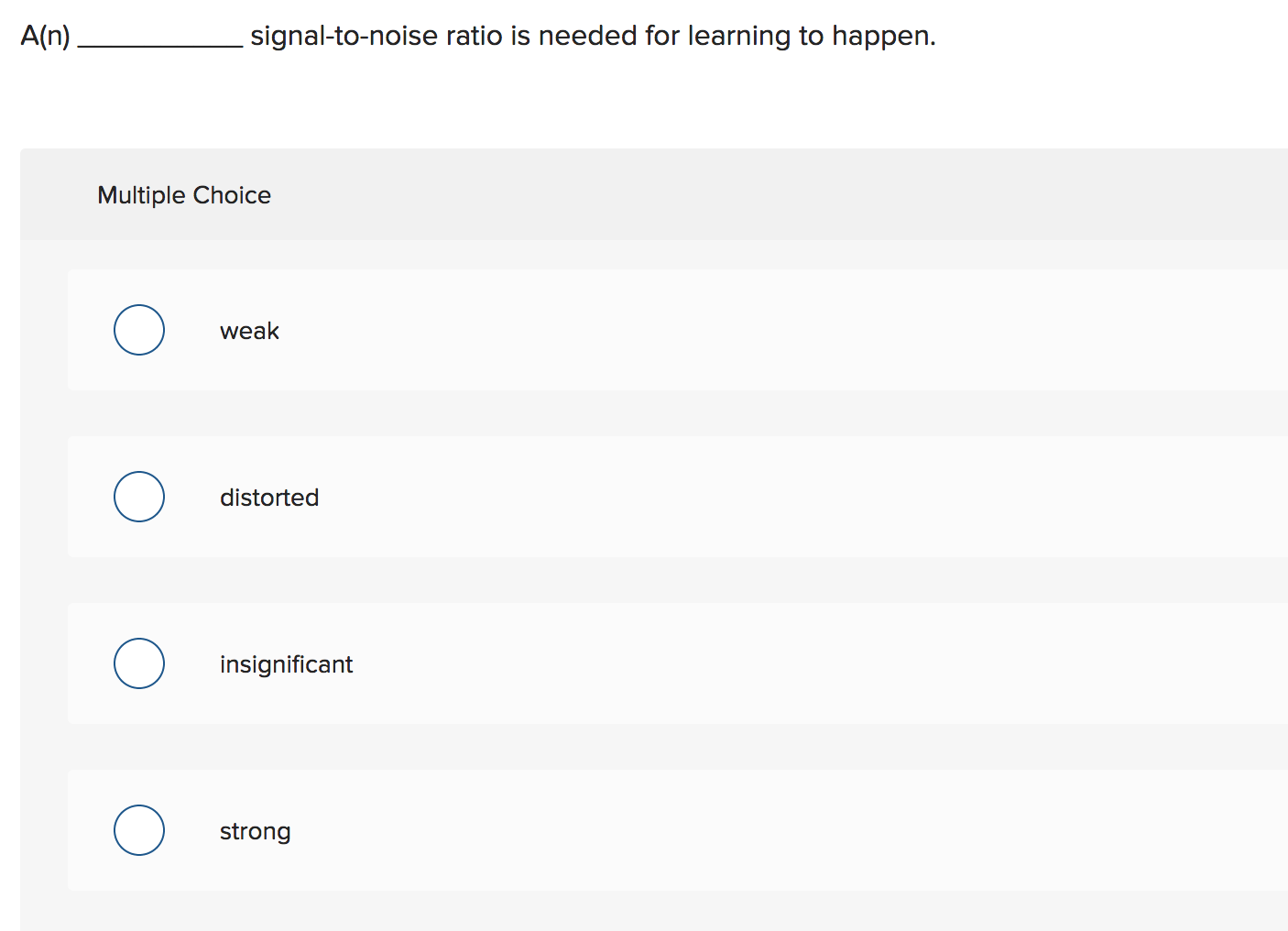Mark 'insignificant' as the selected option
The width and height of the screenshot is (1288, 931).
click(x=138, y=663)
